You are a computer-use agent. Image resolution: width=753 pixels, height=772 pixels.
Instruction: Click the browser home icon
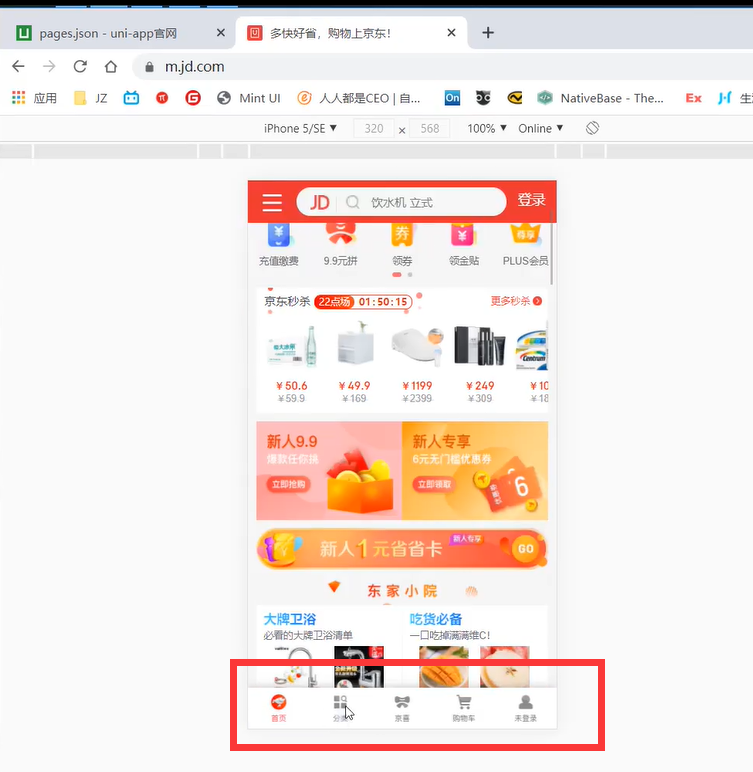pyautogui.click(x=111, y=66)
